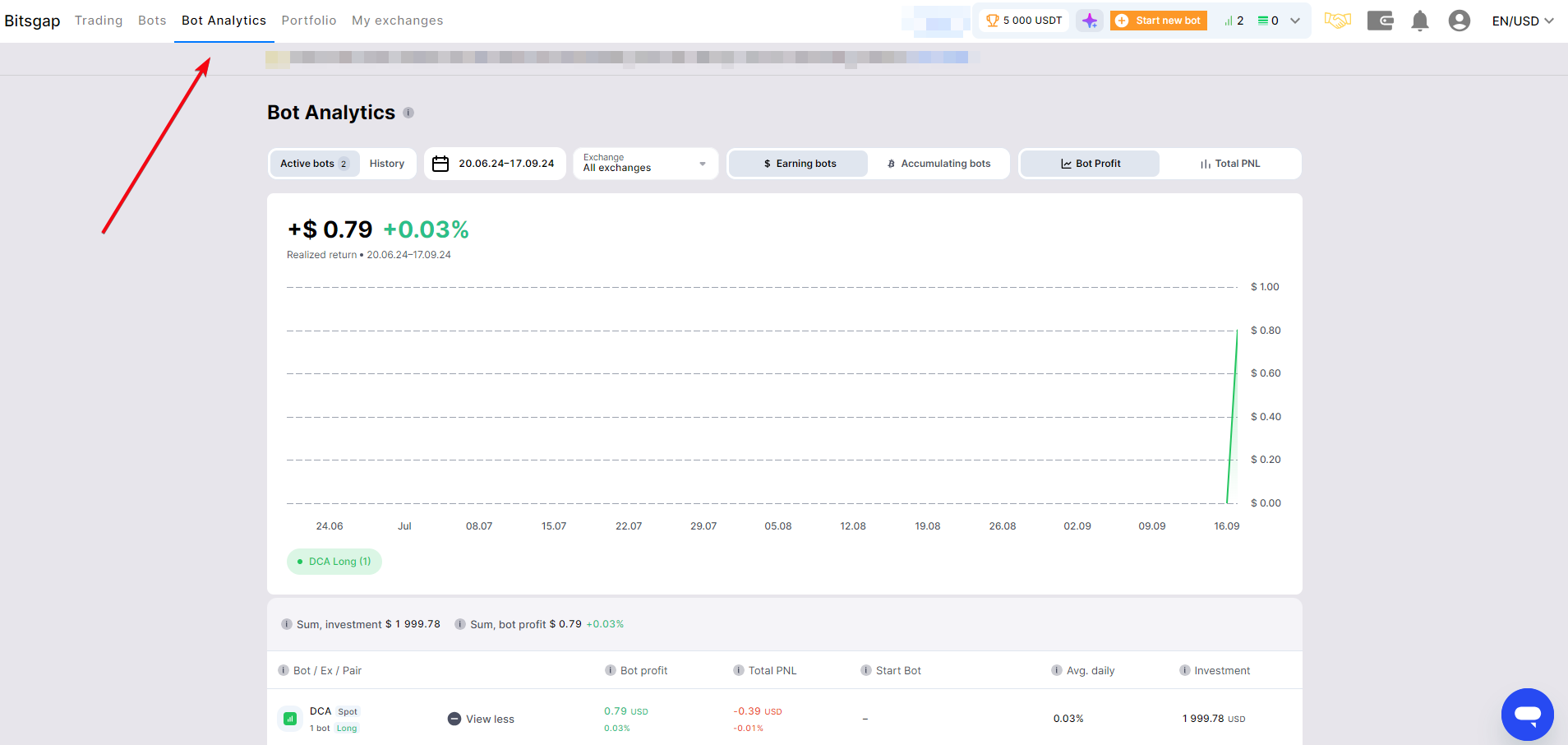This screenshot has height=745, width=1568.
Task: Click the 1 999.78 USD investment value
Action: [1214, 719]
